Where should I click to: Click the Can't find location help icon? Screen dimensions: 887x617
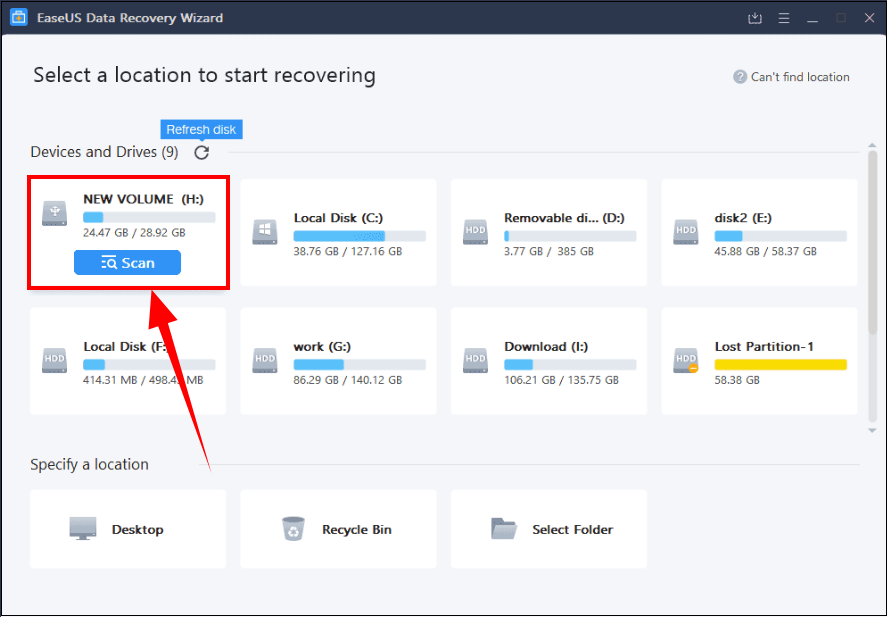point(739,77)
